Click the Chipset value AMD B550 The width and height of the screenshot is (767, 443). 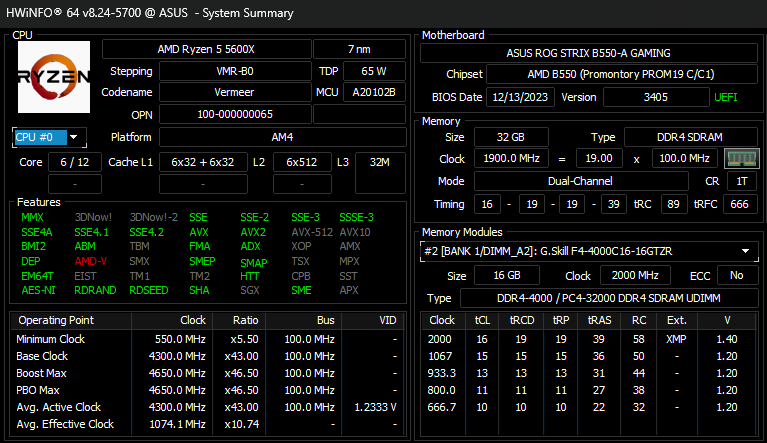(x=621, y=74)
